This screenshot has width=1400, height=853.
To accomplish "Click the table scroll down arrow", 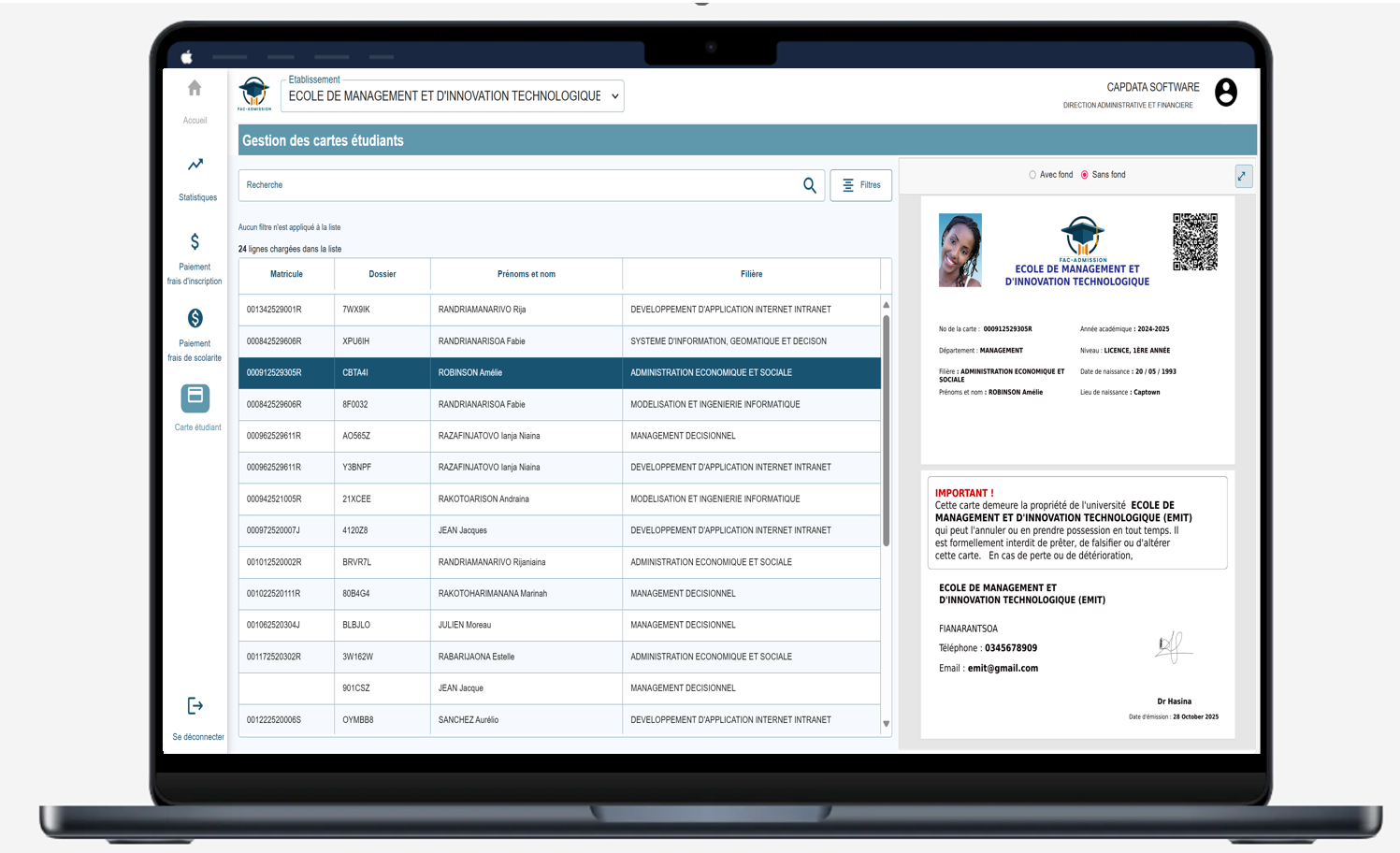I will pyautogui.click(x=886, y=724).
